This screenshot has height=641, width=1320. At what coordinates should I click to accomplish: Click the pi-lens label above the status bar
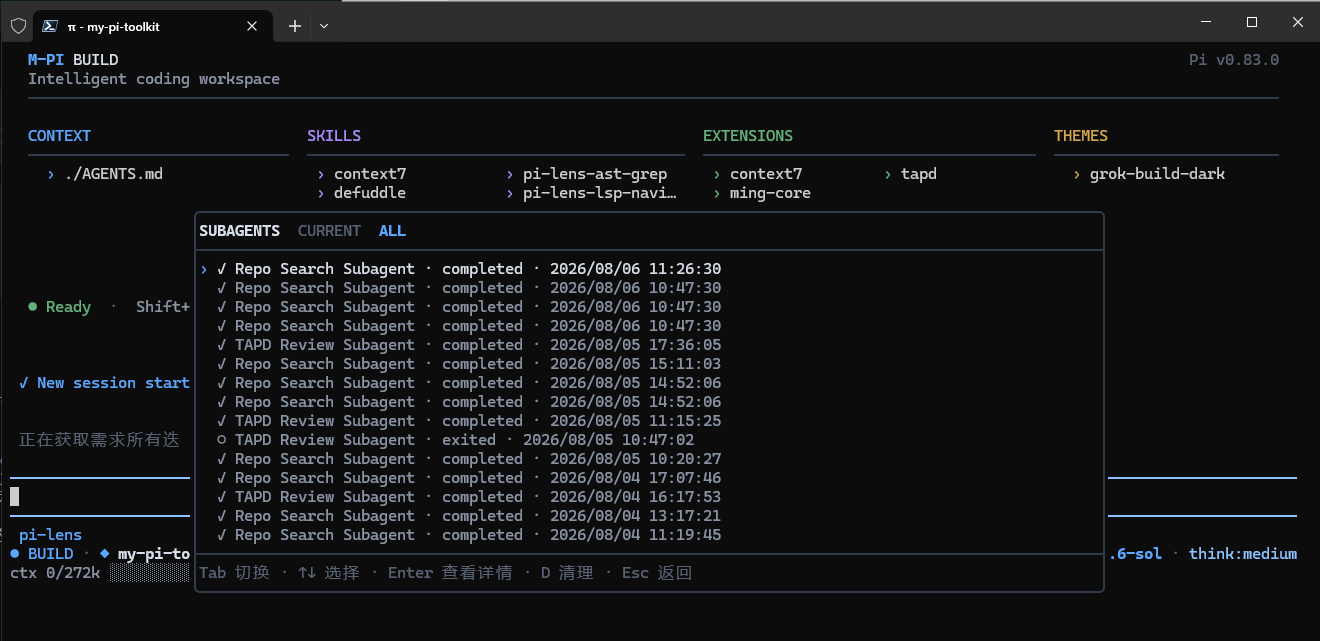(x=50, y=535)
